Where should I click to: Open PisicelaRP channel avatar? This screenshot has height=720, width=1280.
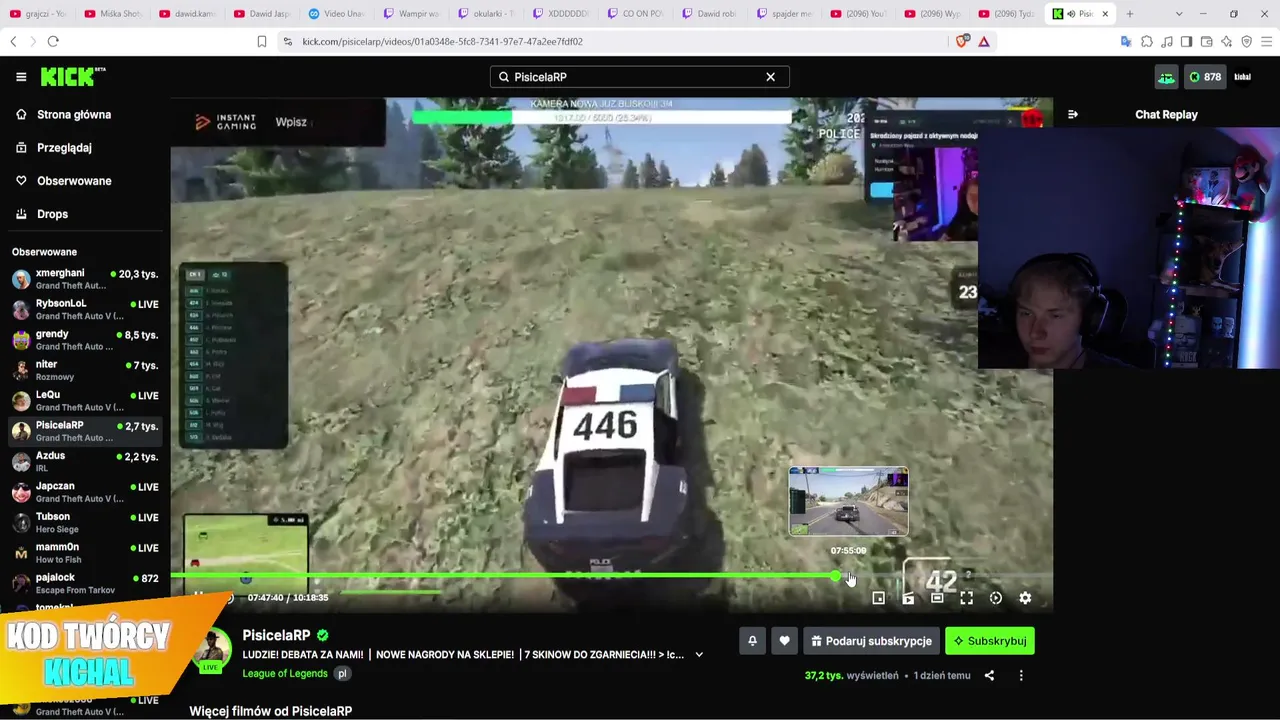[x=211, y=652]
